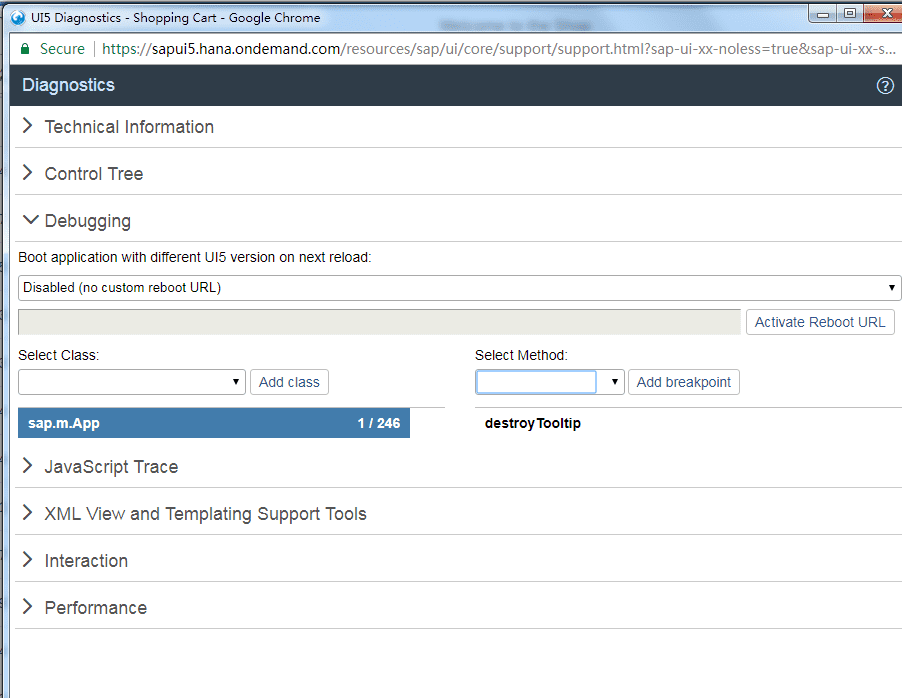Open the Select Method dropdown arrow
Screen dimensions: 902x698
(615, 382)
